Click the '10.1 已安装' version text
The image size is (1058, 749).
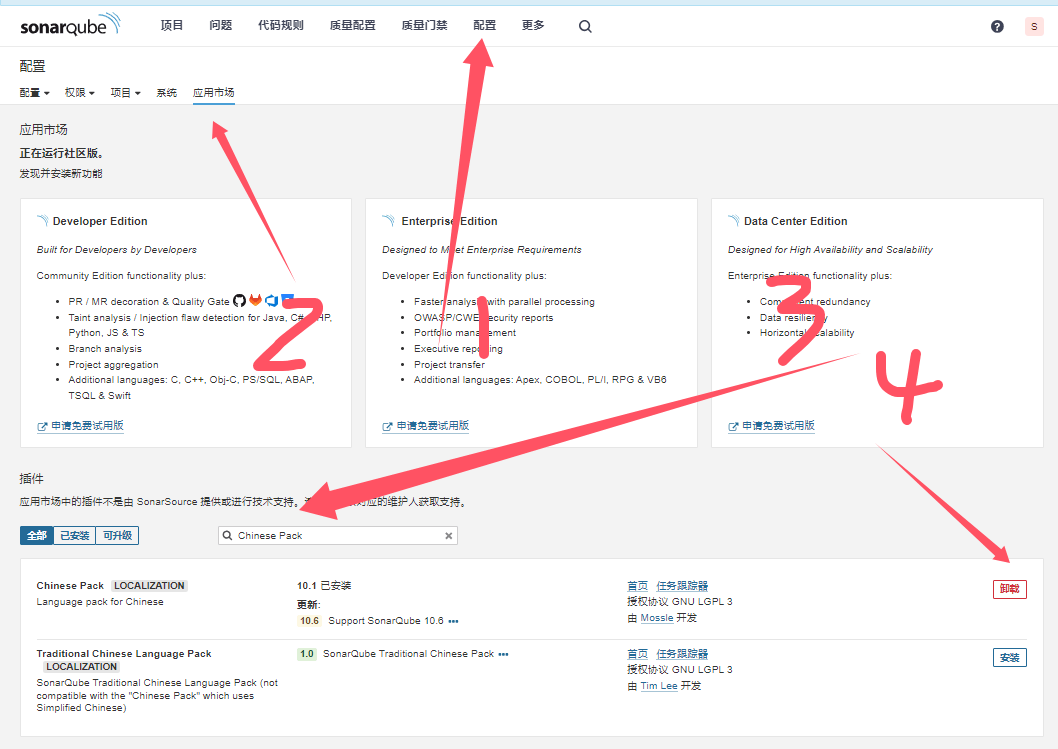coord(325,586)
